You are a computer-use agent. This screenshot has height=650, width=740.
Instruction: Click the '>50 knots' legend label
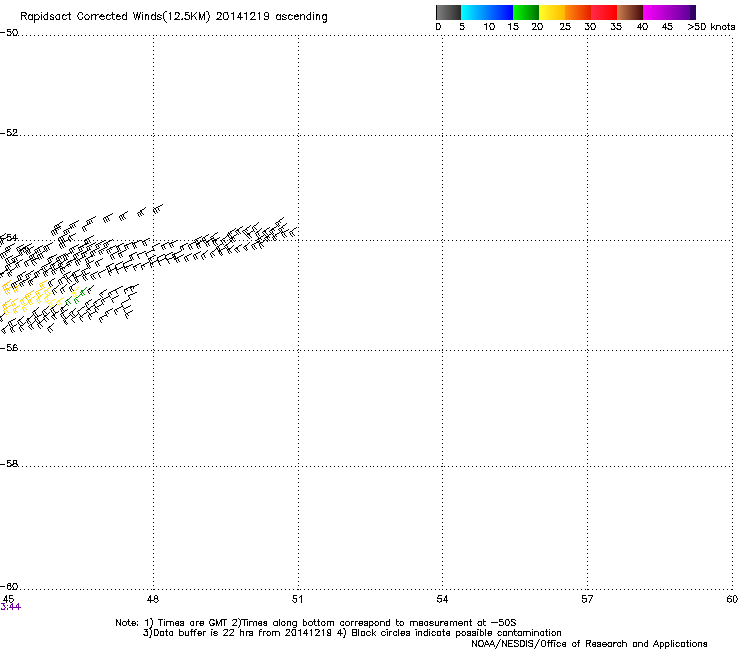pos(711,27)
